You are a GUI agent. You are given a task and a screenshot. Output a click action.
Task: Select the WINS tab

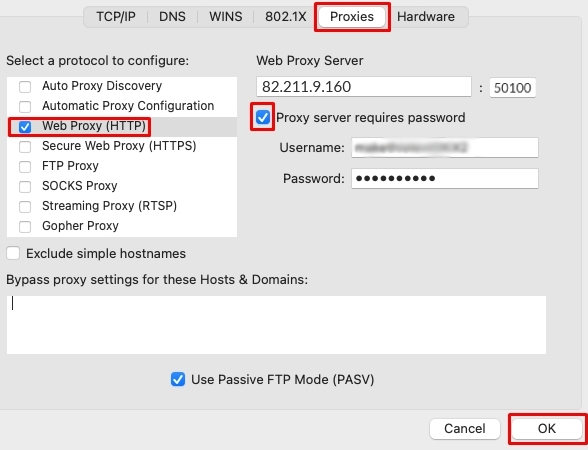click(225, 17)
